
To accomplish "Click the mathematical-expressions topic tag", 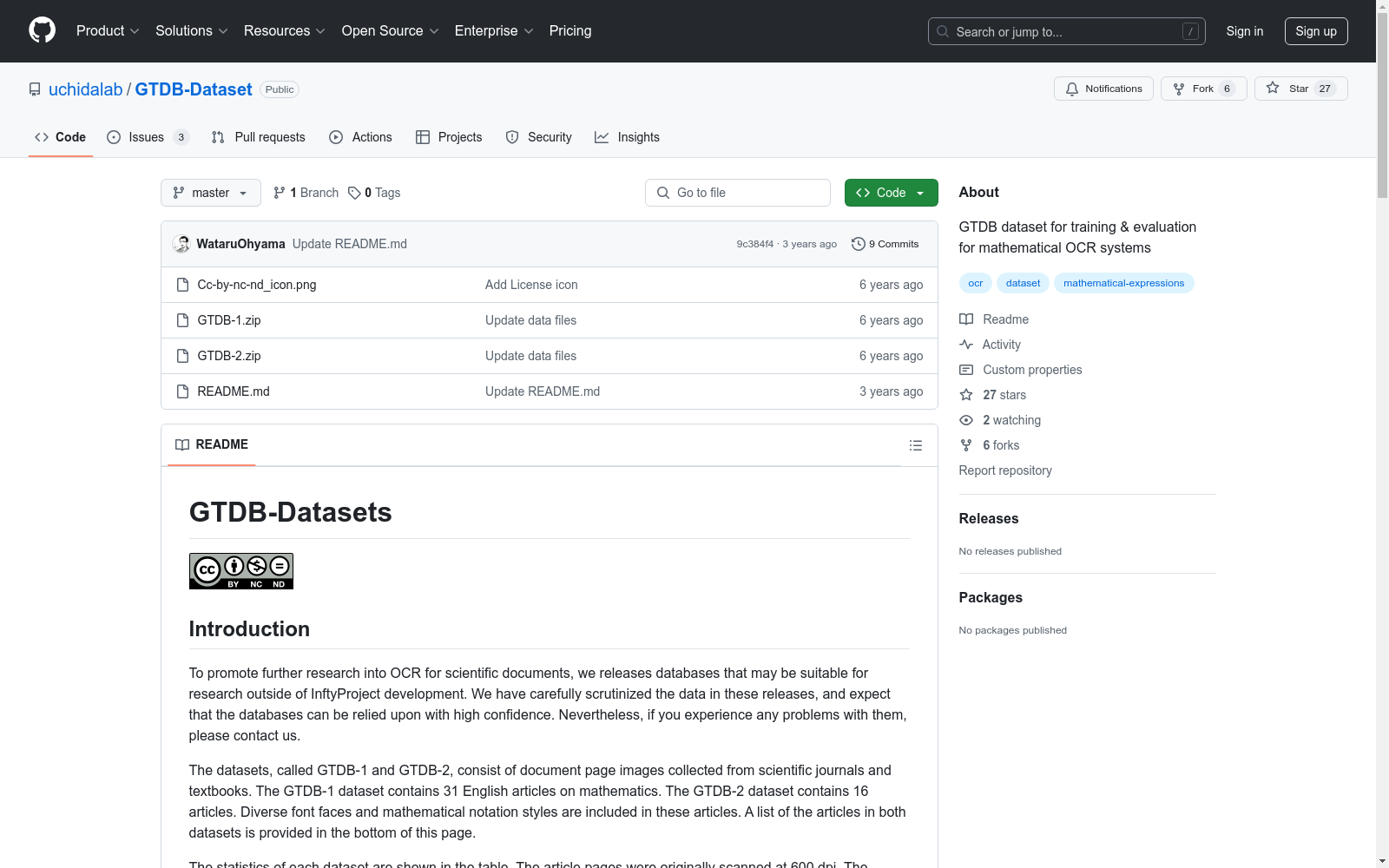I will (1124, 283).
